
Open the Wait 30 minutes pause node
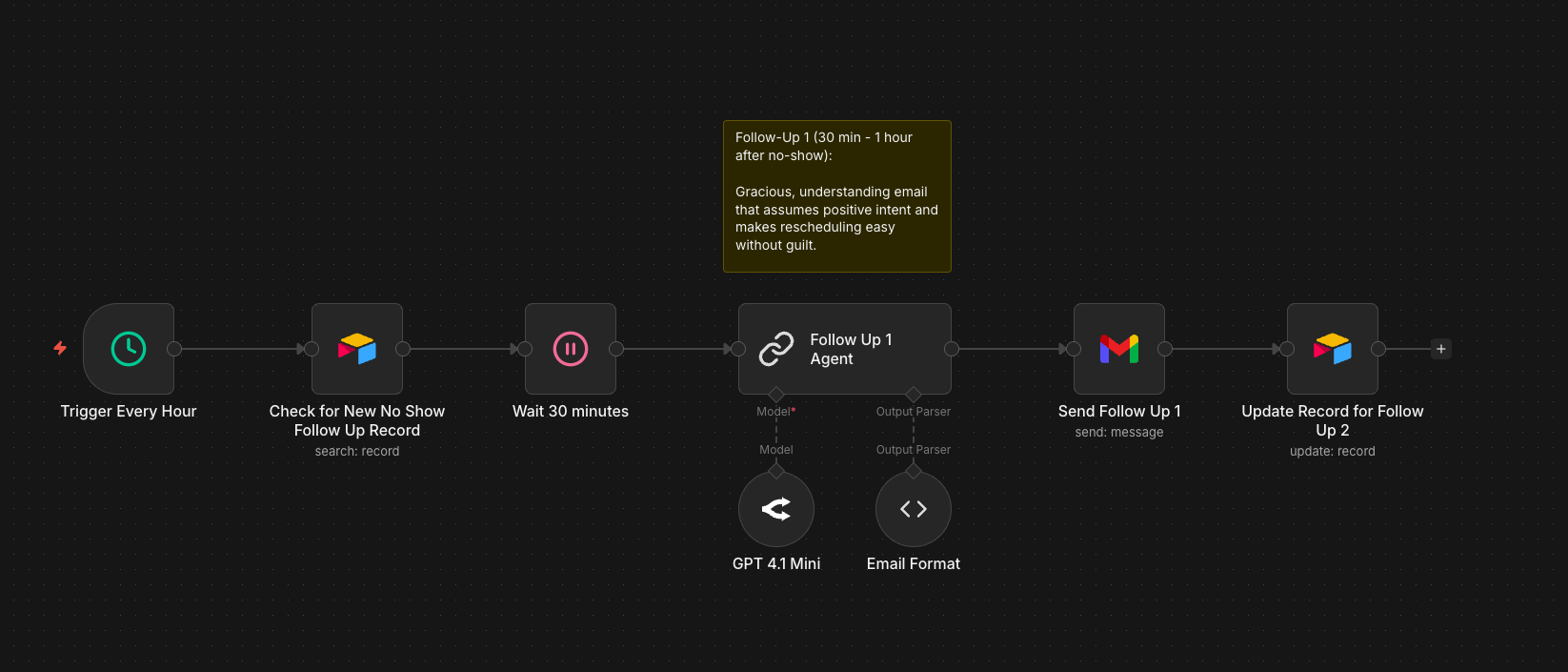(571, 349)
